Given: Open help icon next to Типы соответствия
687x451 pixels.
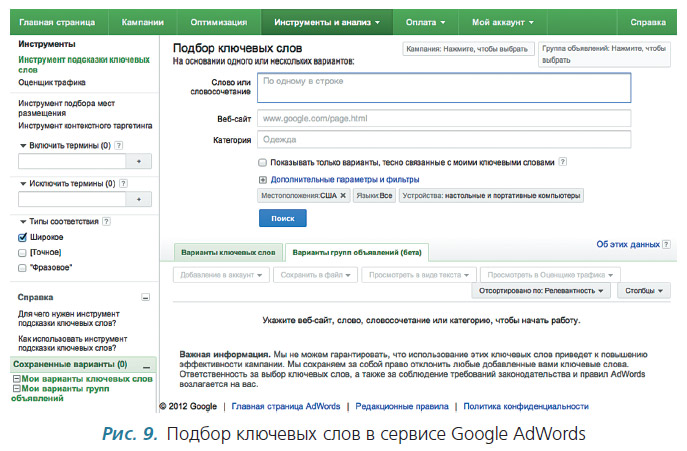Looking at the screenshot, I should click(x=106, y=222).
